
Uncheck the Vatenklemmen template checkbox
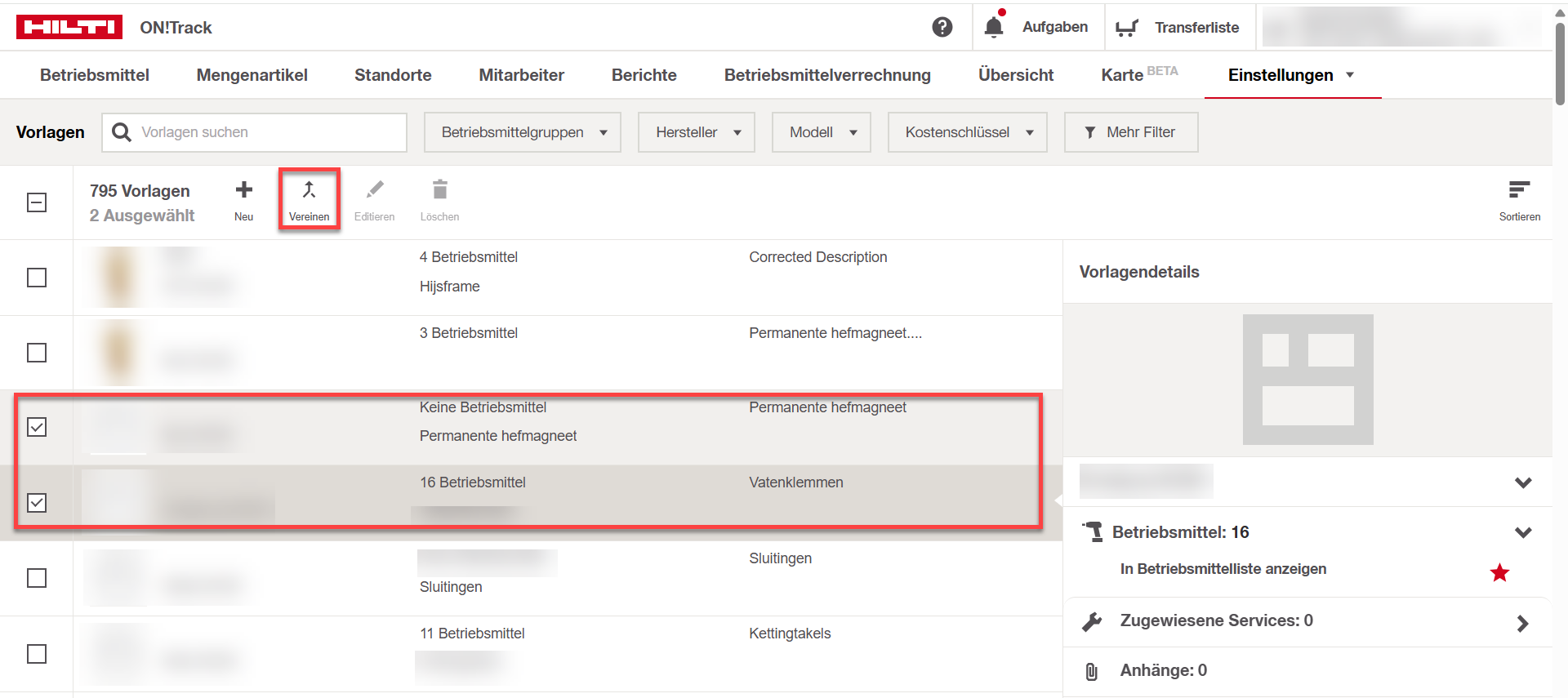[37, 503]
